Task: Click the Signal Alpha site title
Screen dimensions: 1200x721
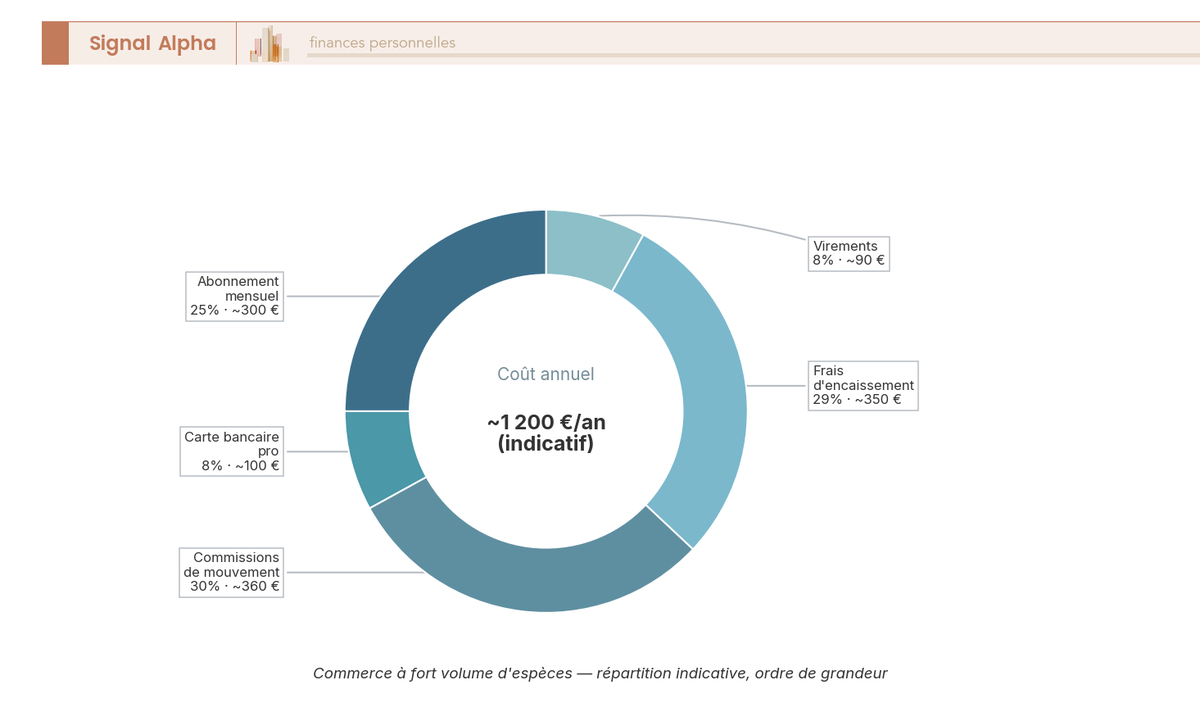Action: tap(152, 43)
